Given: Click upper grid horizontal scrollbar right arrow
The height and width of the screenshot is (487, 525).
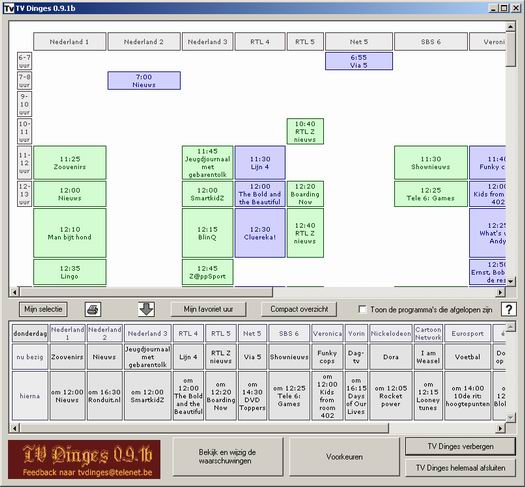Looking at the screenshot, I should click(500, 292).
